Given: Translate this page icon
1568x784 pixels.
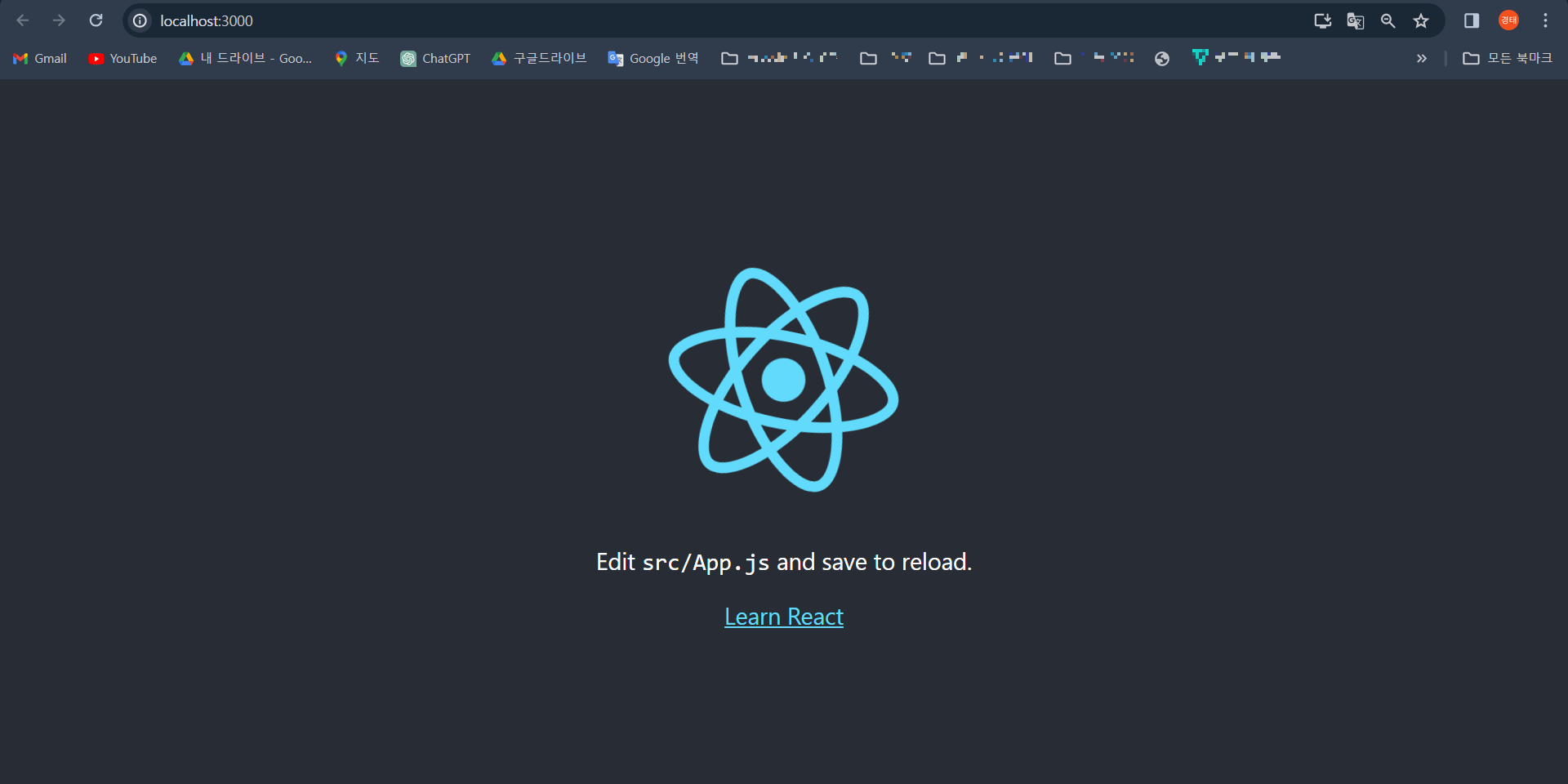Looking at the screenshot, I should 1356,20.
